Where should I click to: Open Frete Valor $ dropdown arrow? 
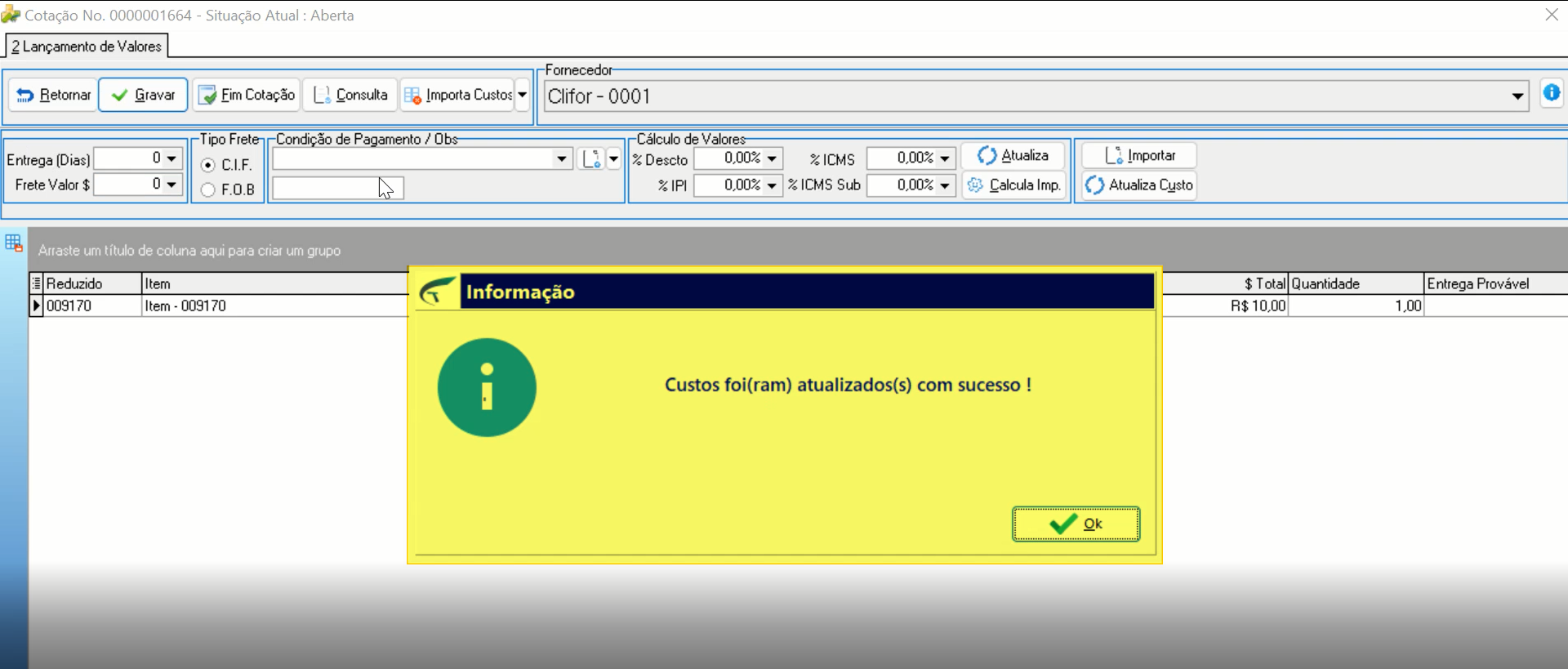click(171, 185)
